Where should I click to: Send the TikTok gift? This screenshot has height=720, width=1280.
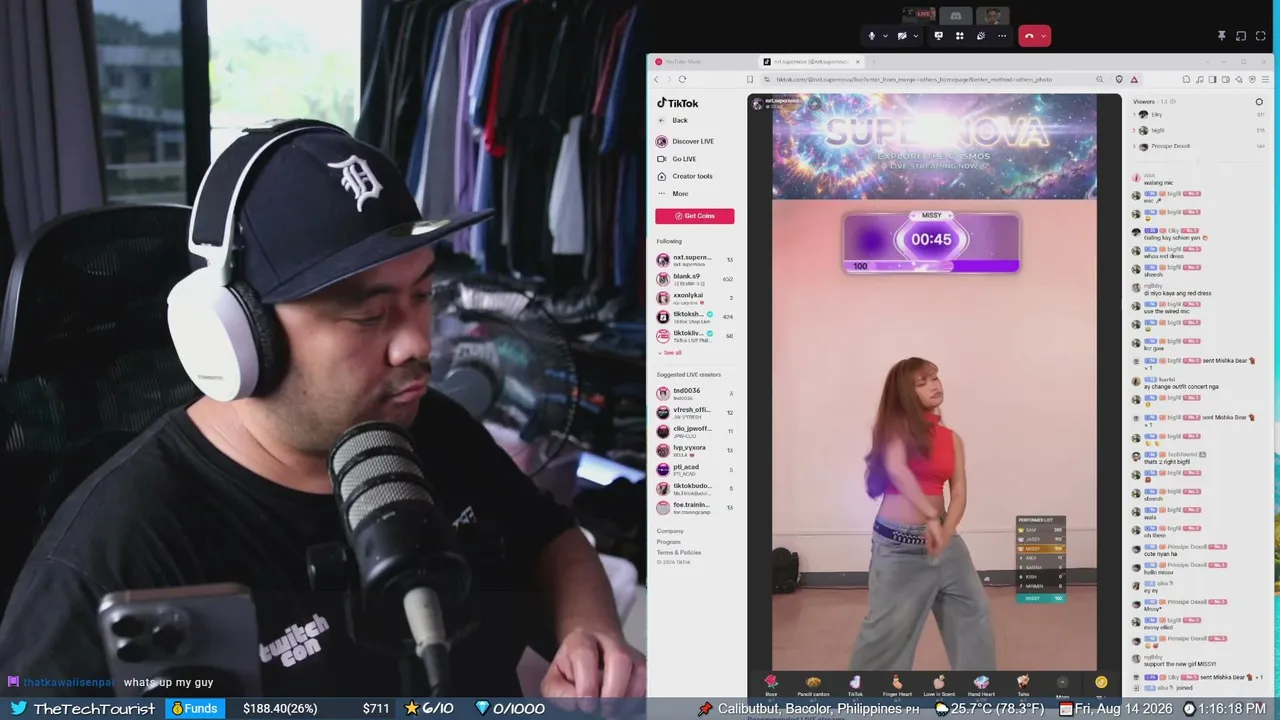(855, 685)
